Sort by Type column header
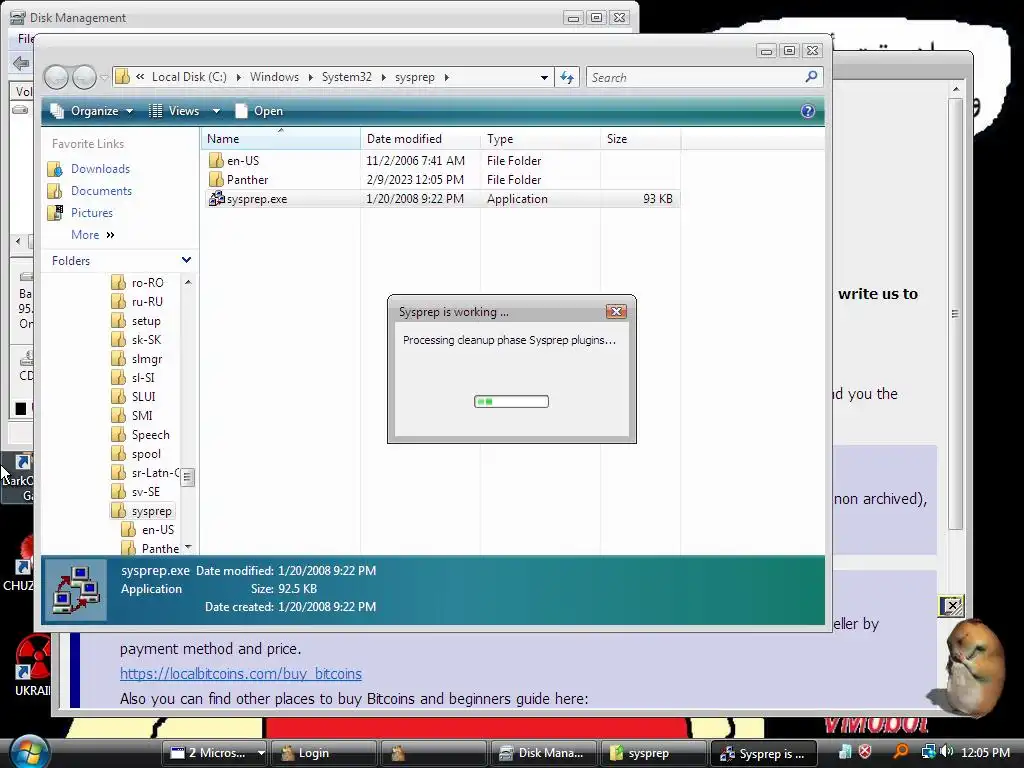This screenshot has height=768, width=1024. click(x=541, y=139)
